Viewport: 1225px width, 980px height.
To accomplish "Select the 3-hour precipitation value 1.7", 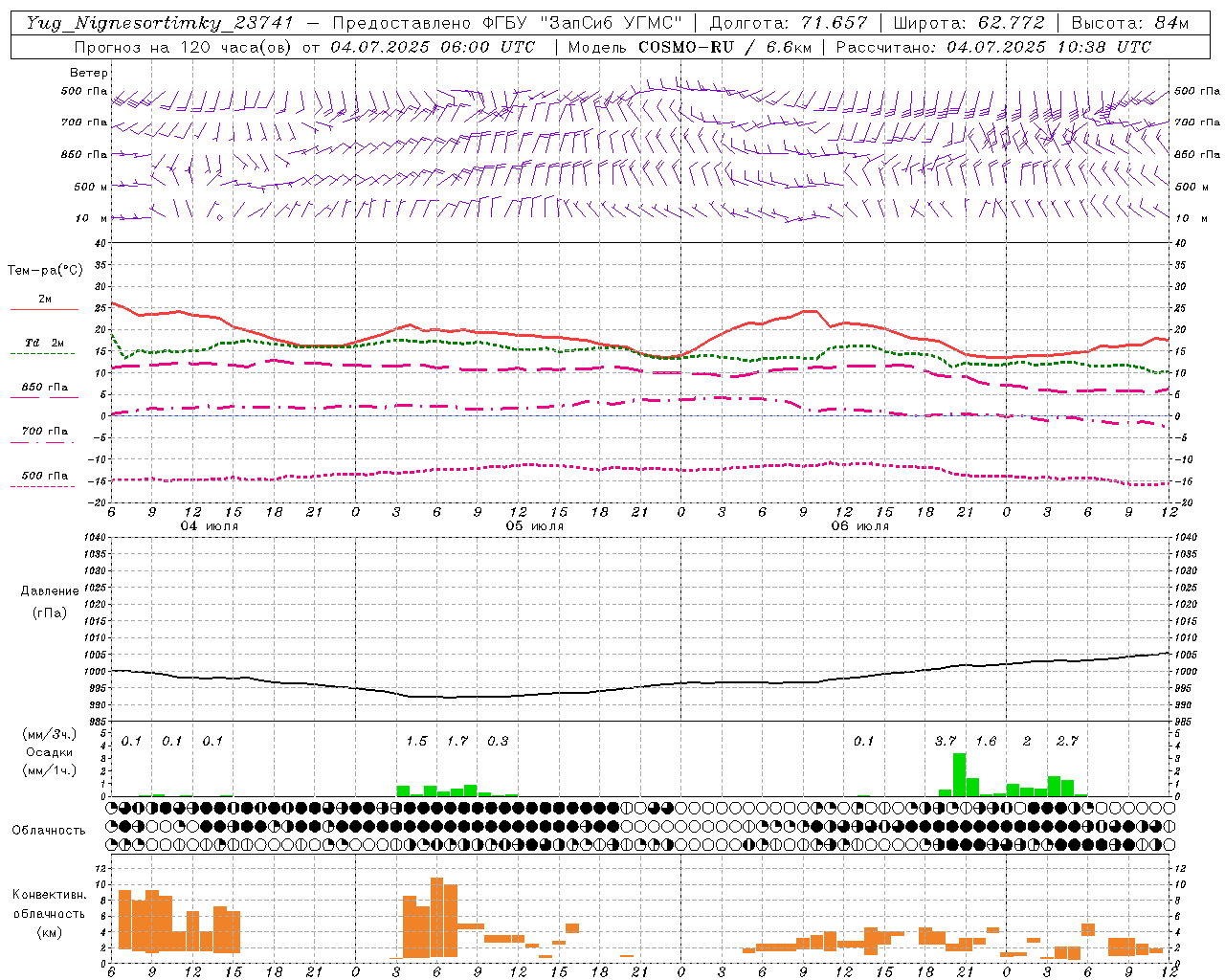I will click(457, 741).
